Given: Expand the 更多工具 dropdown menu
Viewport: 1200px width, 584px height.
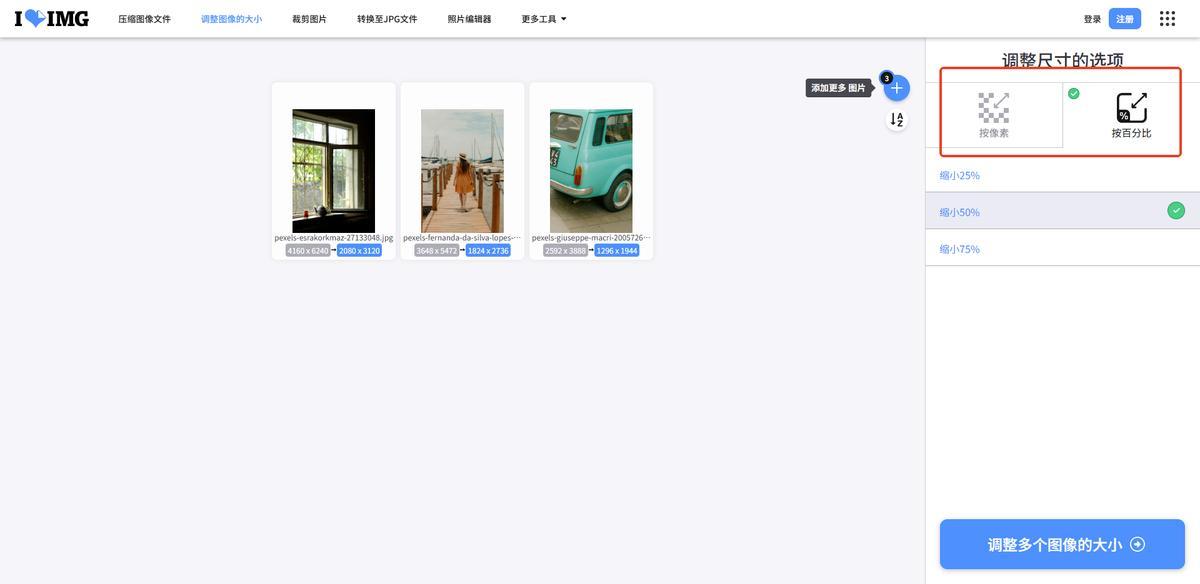Looking at the screenshot, I should coord(543,19).
